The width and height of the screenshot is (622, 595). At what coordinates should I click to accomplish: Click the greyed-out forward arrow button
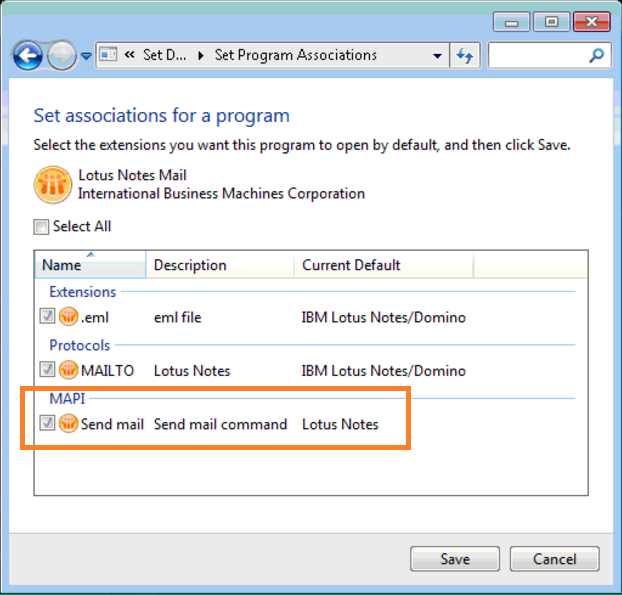[x=61, y=56]
